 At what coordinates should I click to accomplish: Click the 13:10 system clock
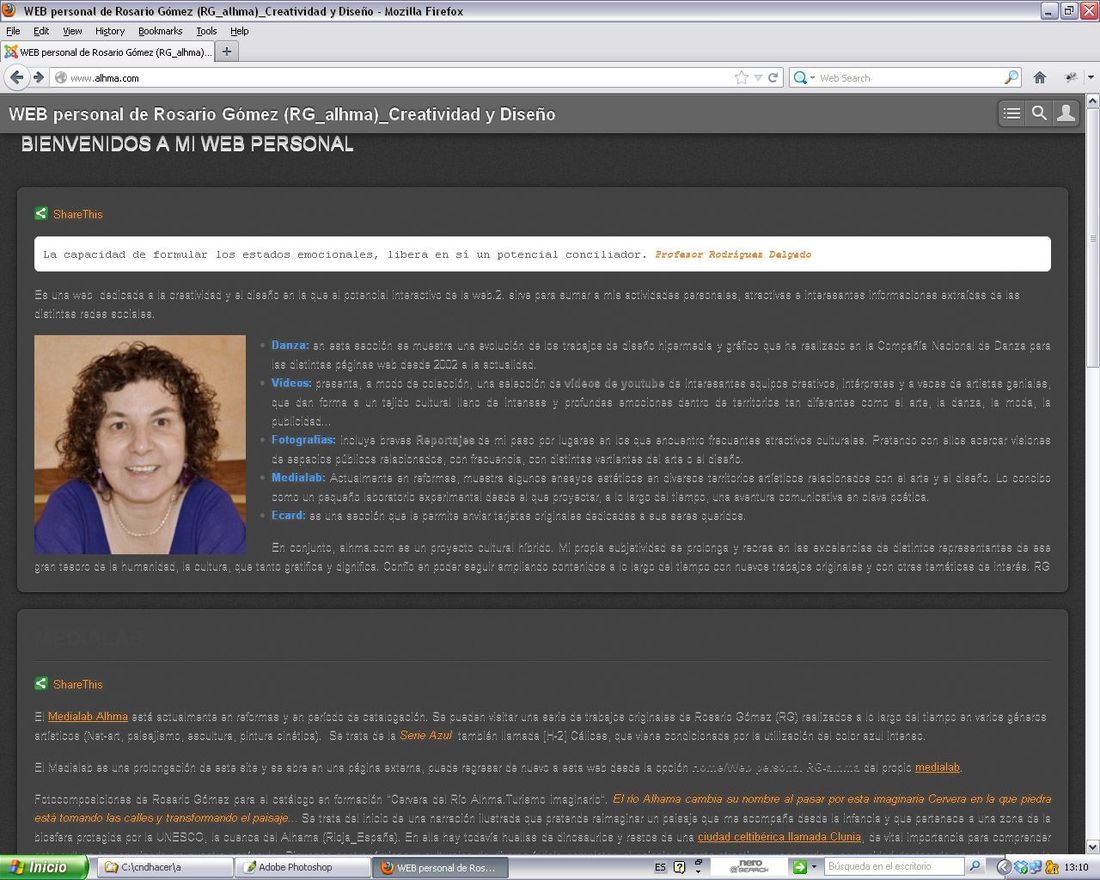click(1077, 868)
